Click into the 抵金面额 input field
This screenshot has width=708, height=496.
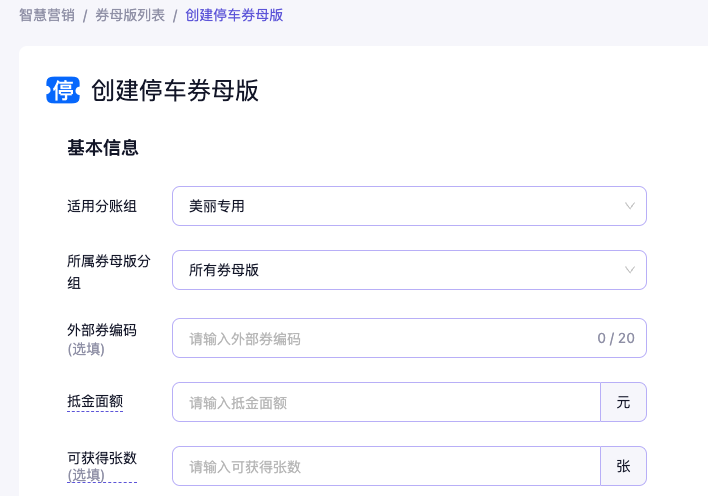click(385, 402)
